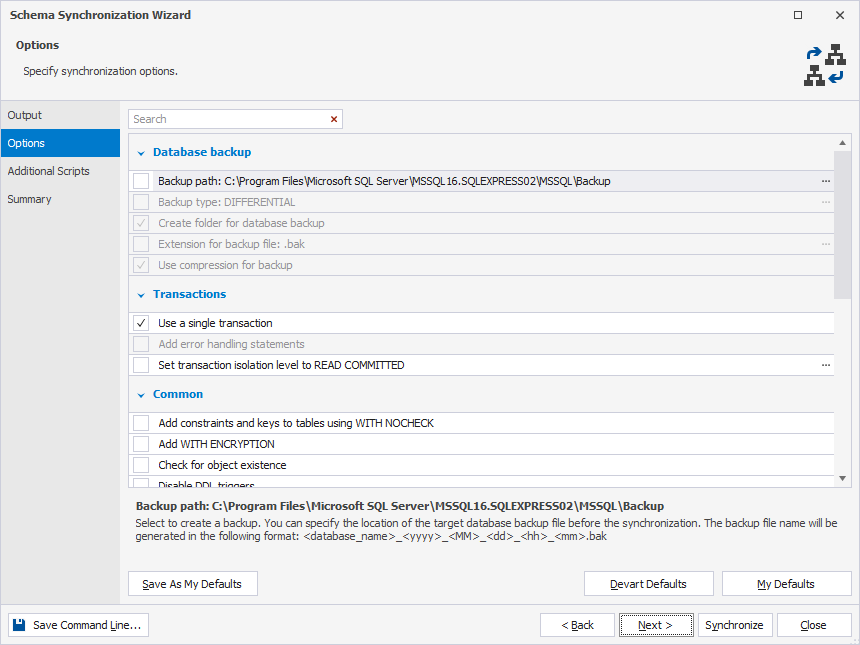Click the Backup type ellipsis button
860x645 pixels.
tap(826, 202)
